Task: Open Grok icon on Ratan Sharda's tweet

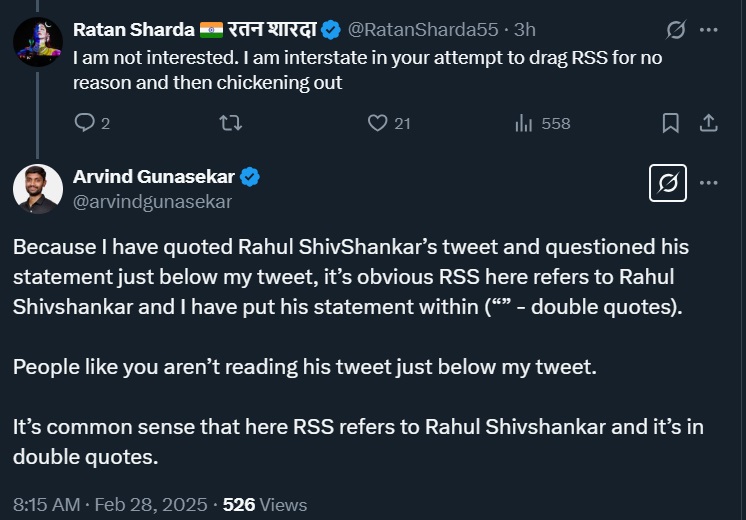Action: 676,30
